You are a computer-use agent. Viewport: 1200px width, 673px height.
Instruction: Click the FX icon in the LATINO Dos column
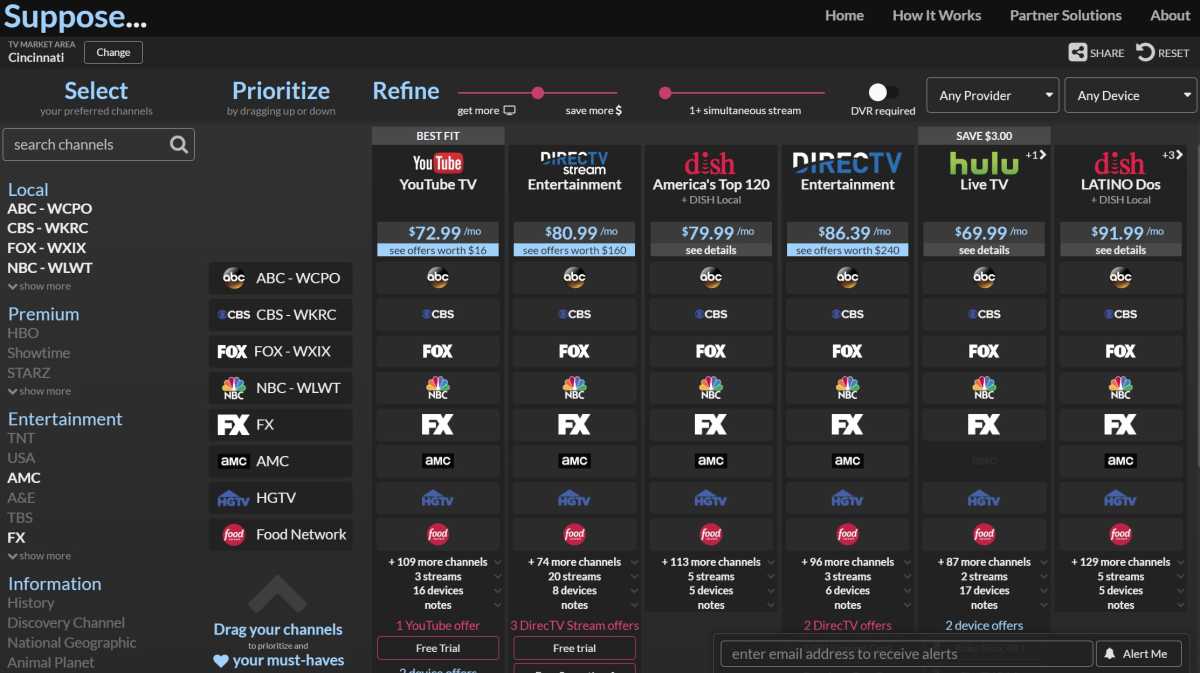pyautogui.click(x=1120, y=425)
